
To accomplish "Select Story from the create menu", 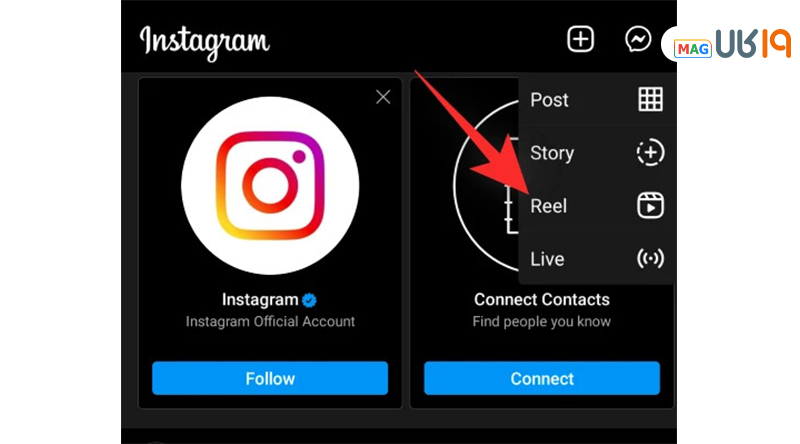I will (x=596, y=153).
